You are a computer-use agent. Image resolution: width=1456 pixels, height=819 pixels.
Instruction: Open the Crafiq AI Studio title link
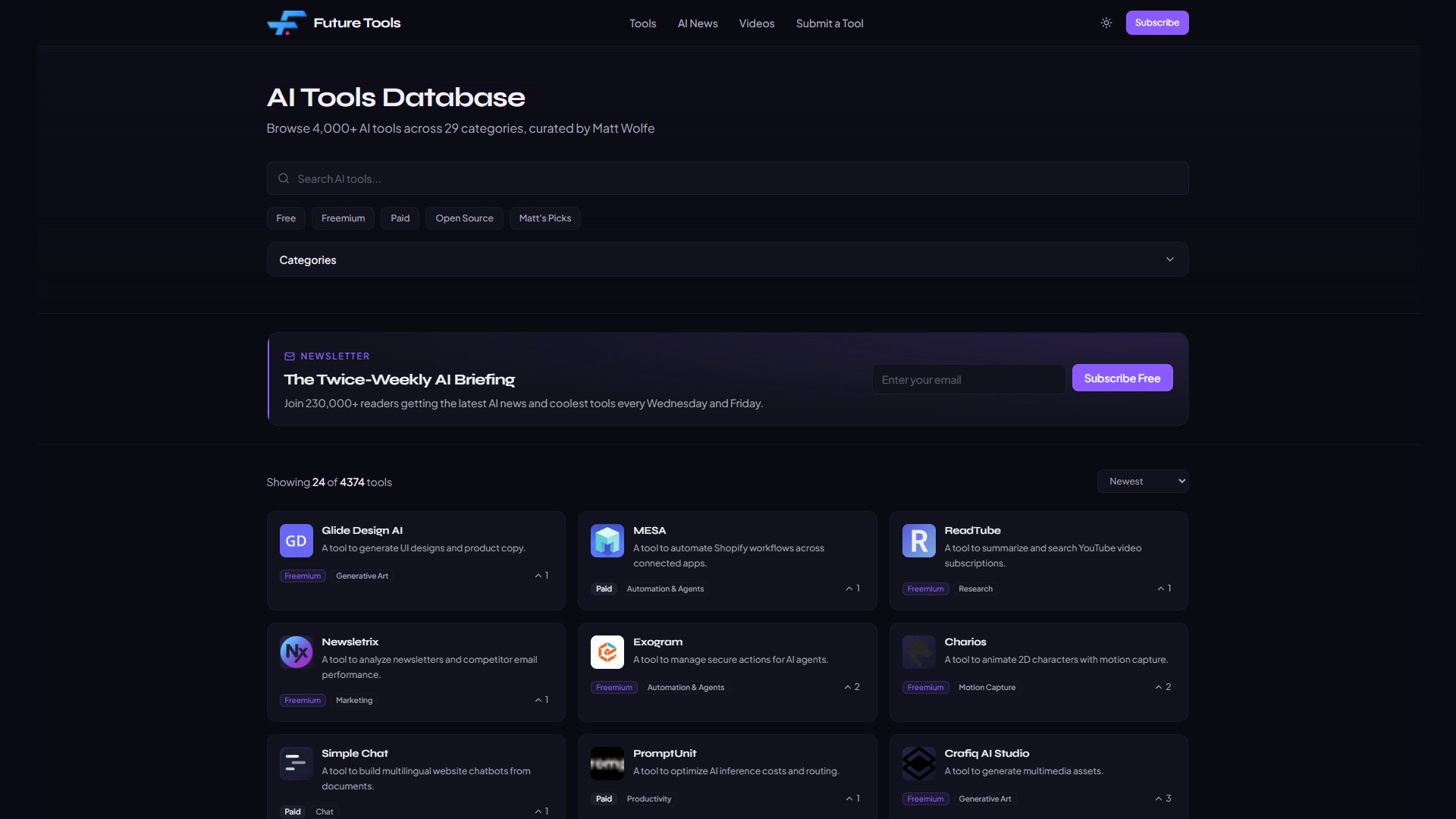(987, 753)
